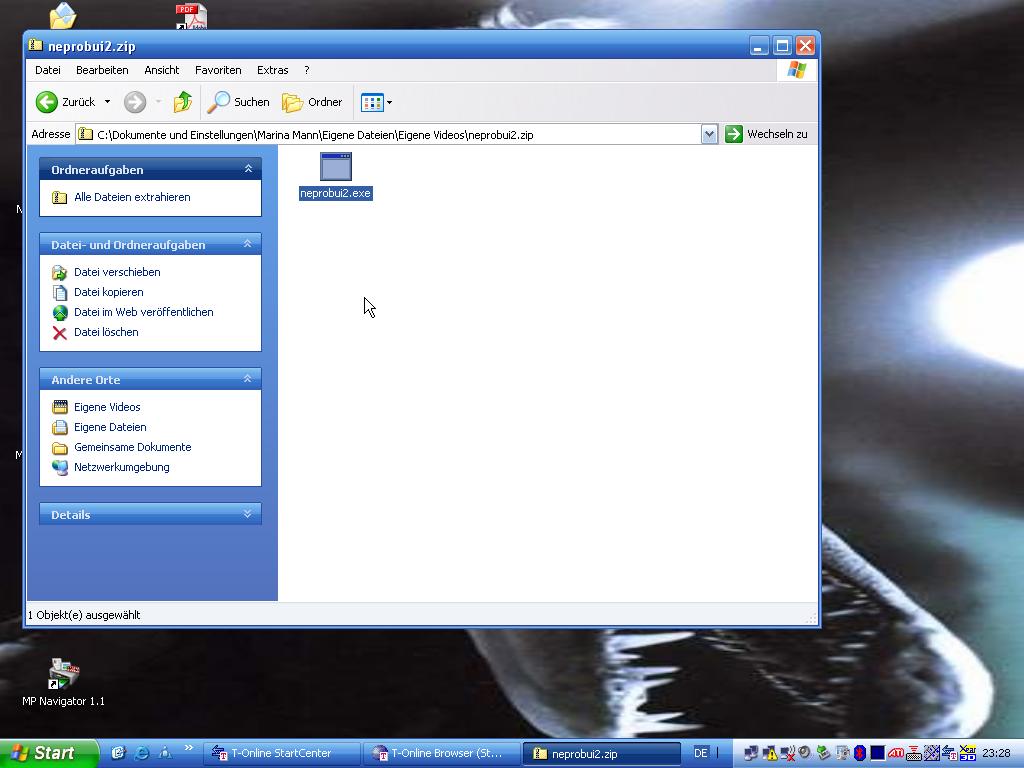Toggle the Ordner folders pane
The image size is (1024, 768).
(x=312, y=102)
